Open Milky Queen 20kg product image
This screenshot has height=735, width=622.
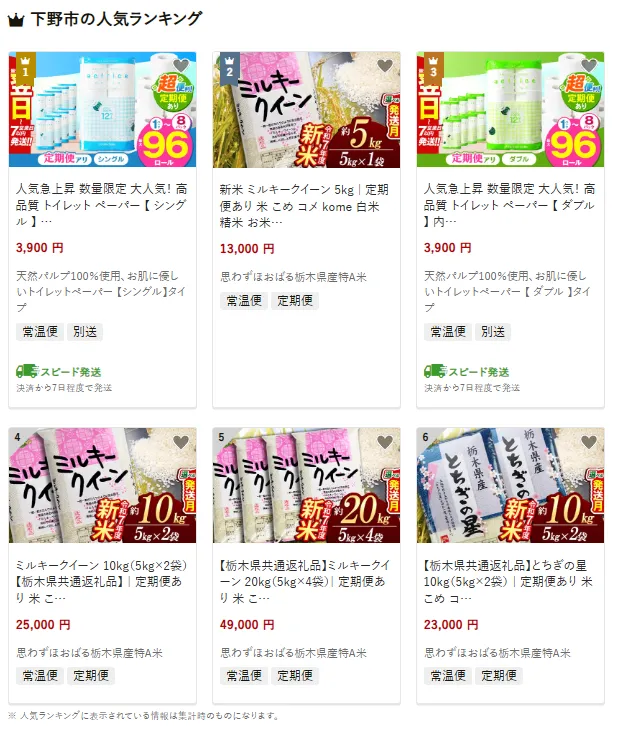(x=307, y=485)
